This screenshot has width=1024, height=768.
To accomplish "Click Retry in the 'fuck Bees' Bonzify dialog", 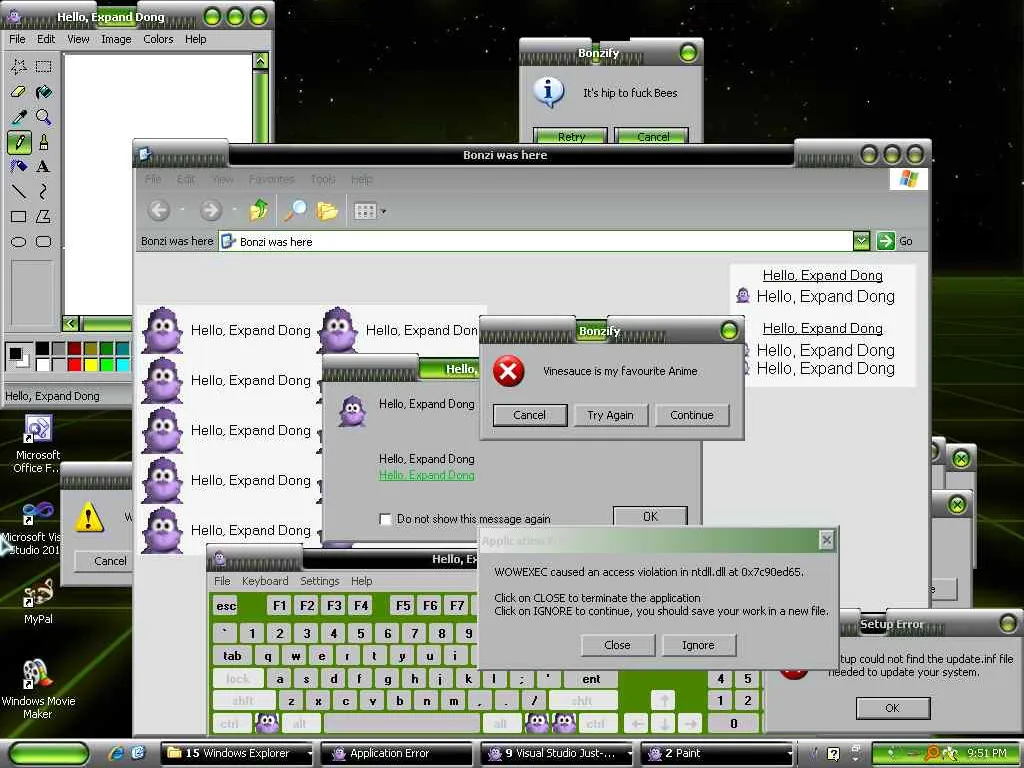I will click(x=571, y=136).
